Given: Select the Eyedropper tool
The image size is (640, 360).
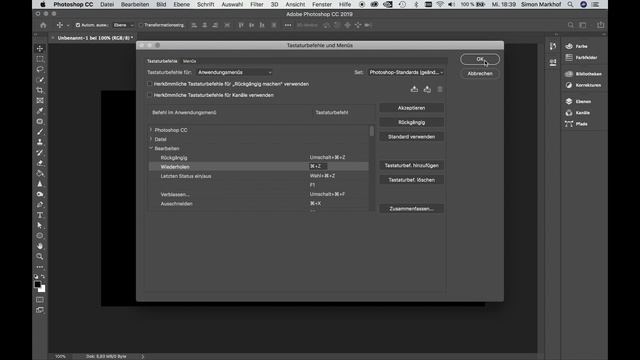Looking at the screenshot, I should 40,111.
